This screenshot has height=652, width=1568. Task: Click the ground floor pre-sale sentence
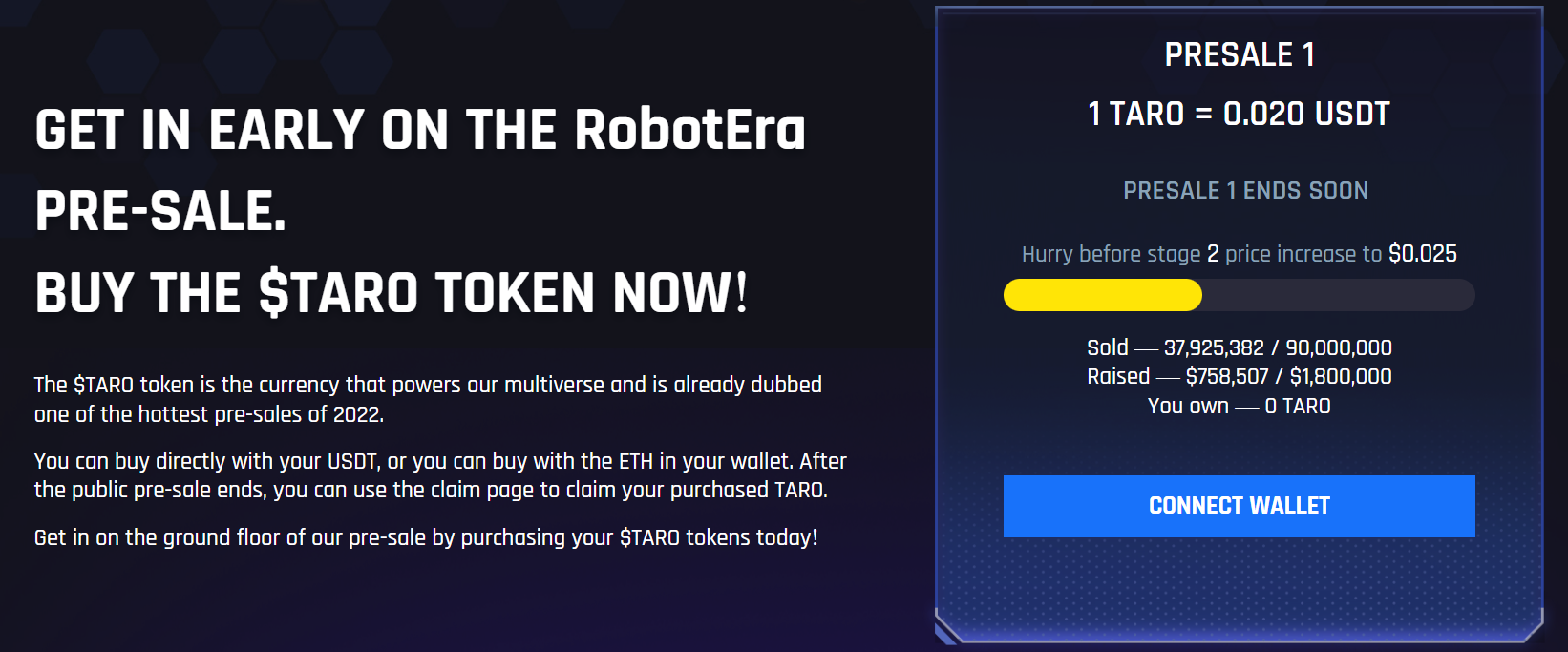pos(426,537)
